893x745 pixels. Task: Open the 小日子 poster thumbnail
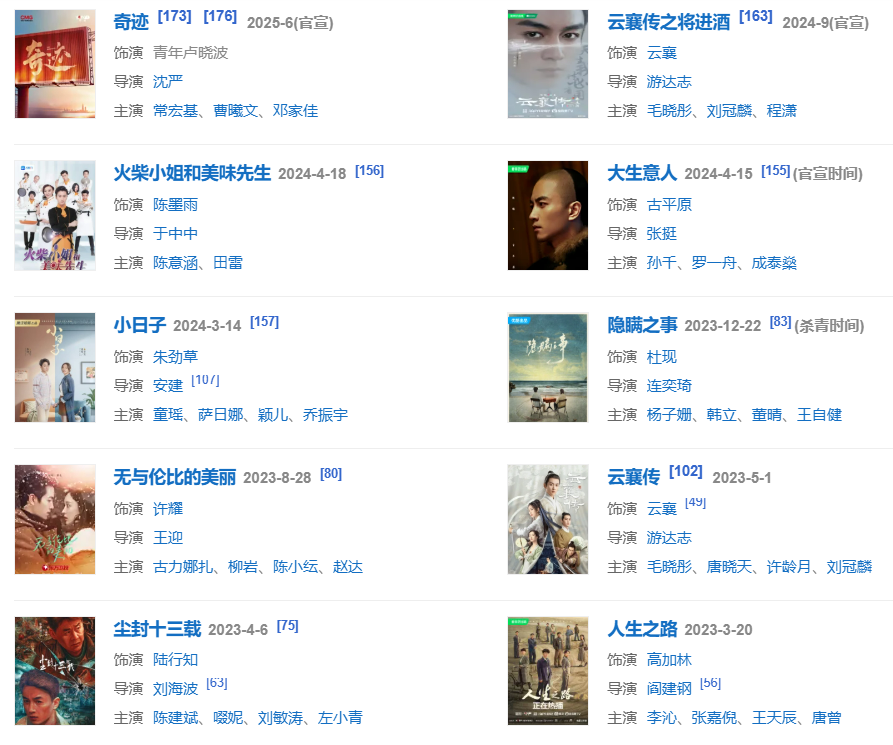55,367
